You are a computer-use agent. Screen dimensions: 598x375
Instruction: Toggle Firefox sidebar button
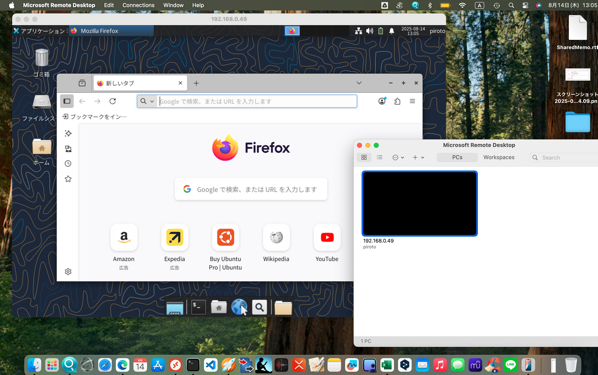click(x=67, y=101)
